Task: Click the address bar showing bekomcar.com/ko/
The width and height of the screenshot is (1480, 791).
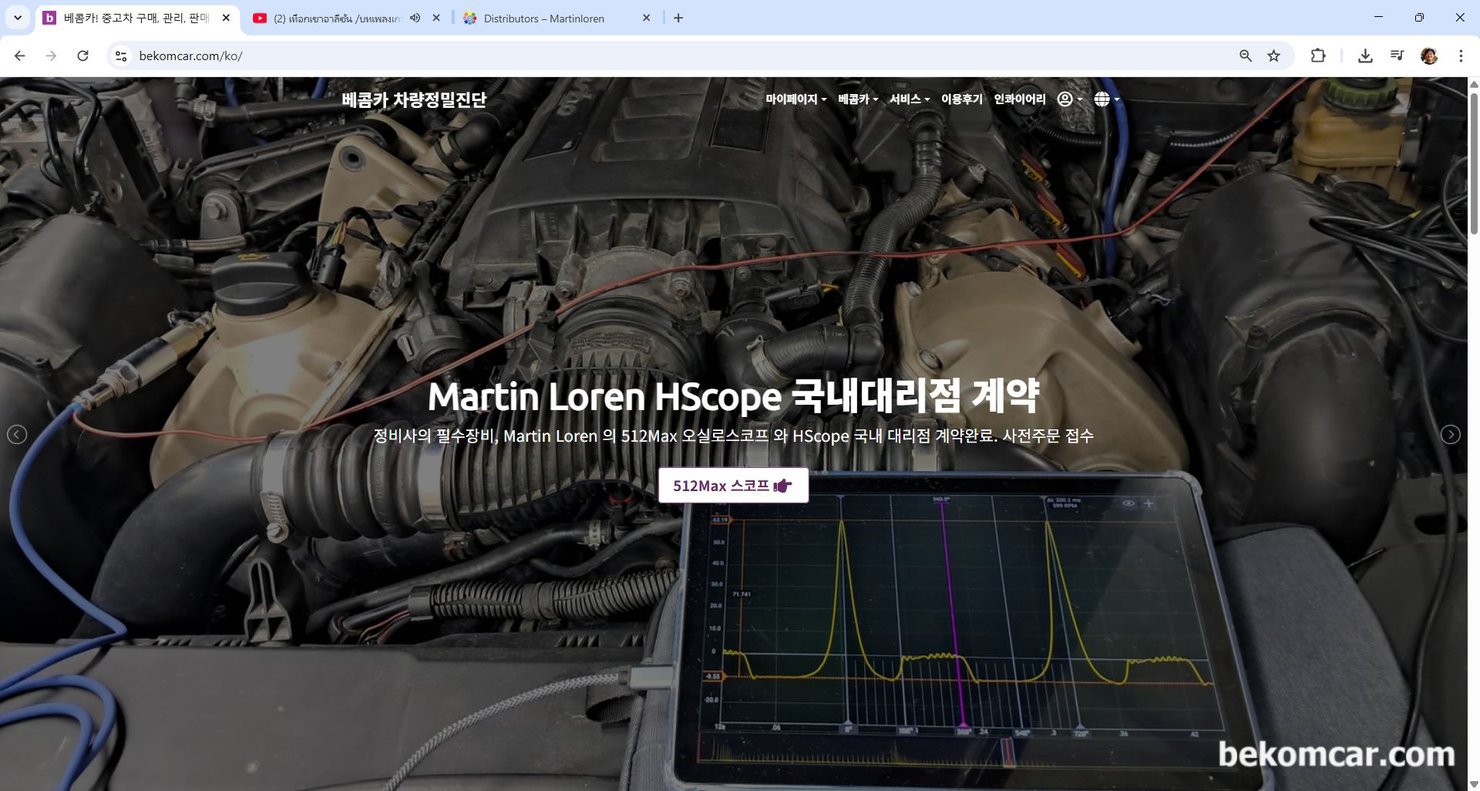Action: (x=192, y=56)
